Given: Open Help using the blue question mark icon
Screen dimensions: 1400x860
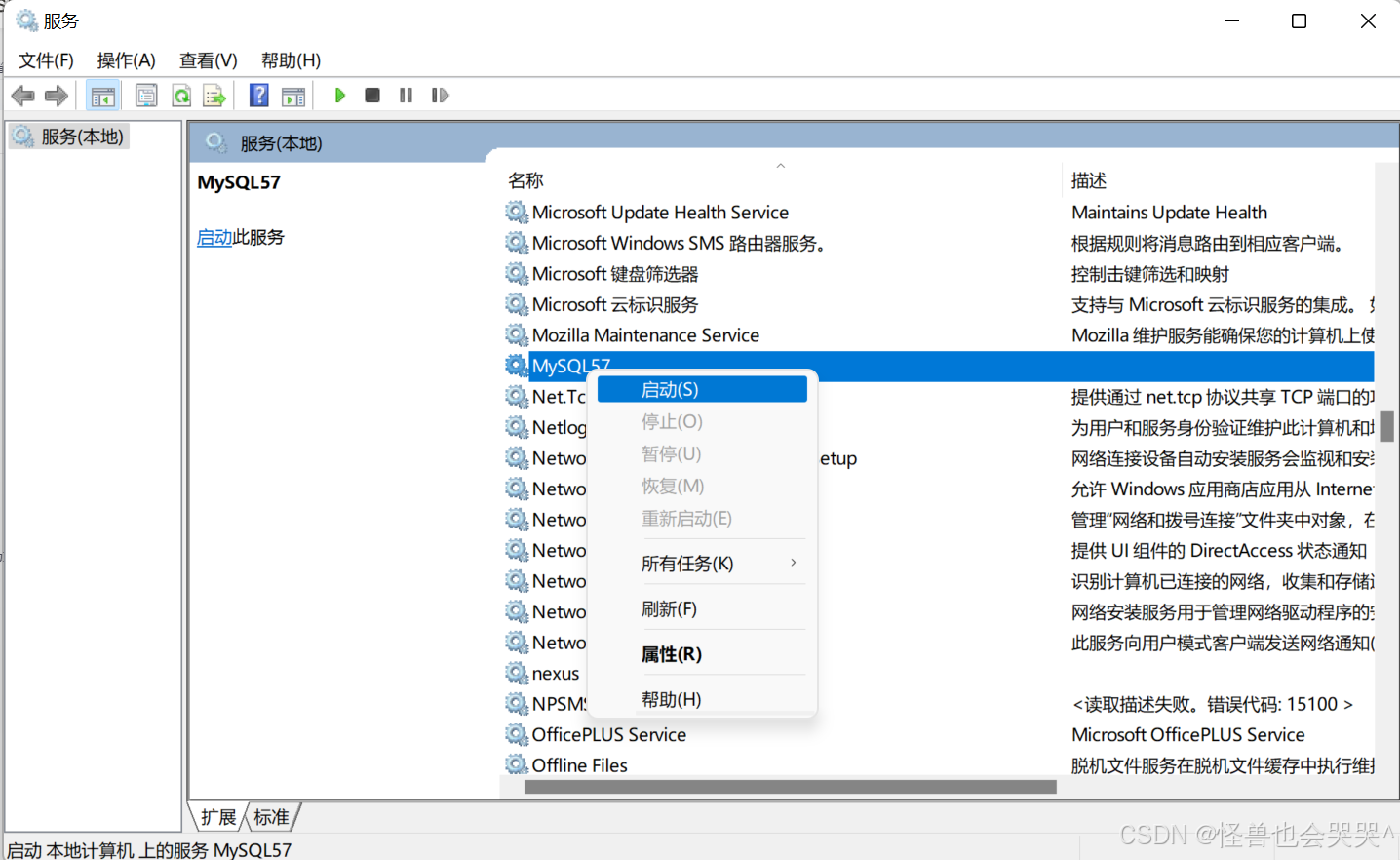Looking at the screenshot, I should pos(259,95).
